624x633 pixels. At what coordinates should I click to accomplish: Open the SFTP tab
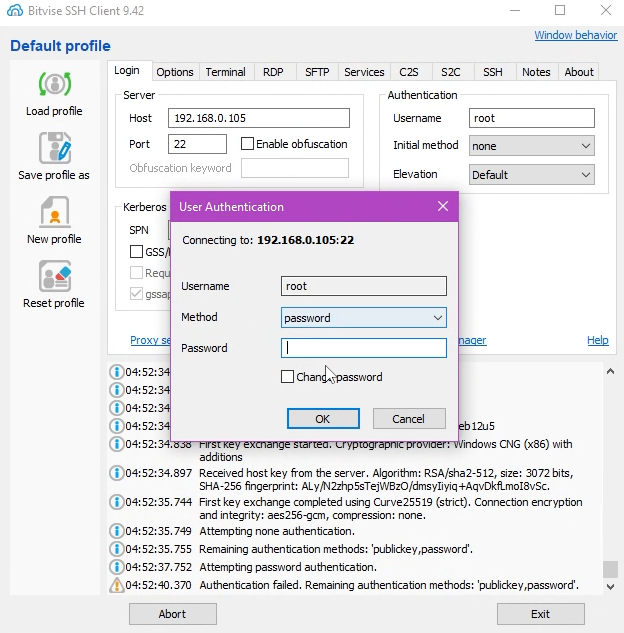click(317, 72)
